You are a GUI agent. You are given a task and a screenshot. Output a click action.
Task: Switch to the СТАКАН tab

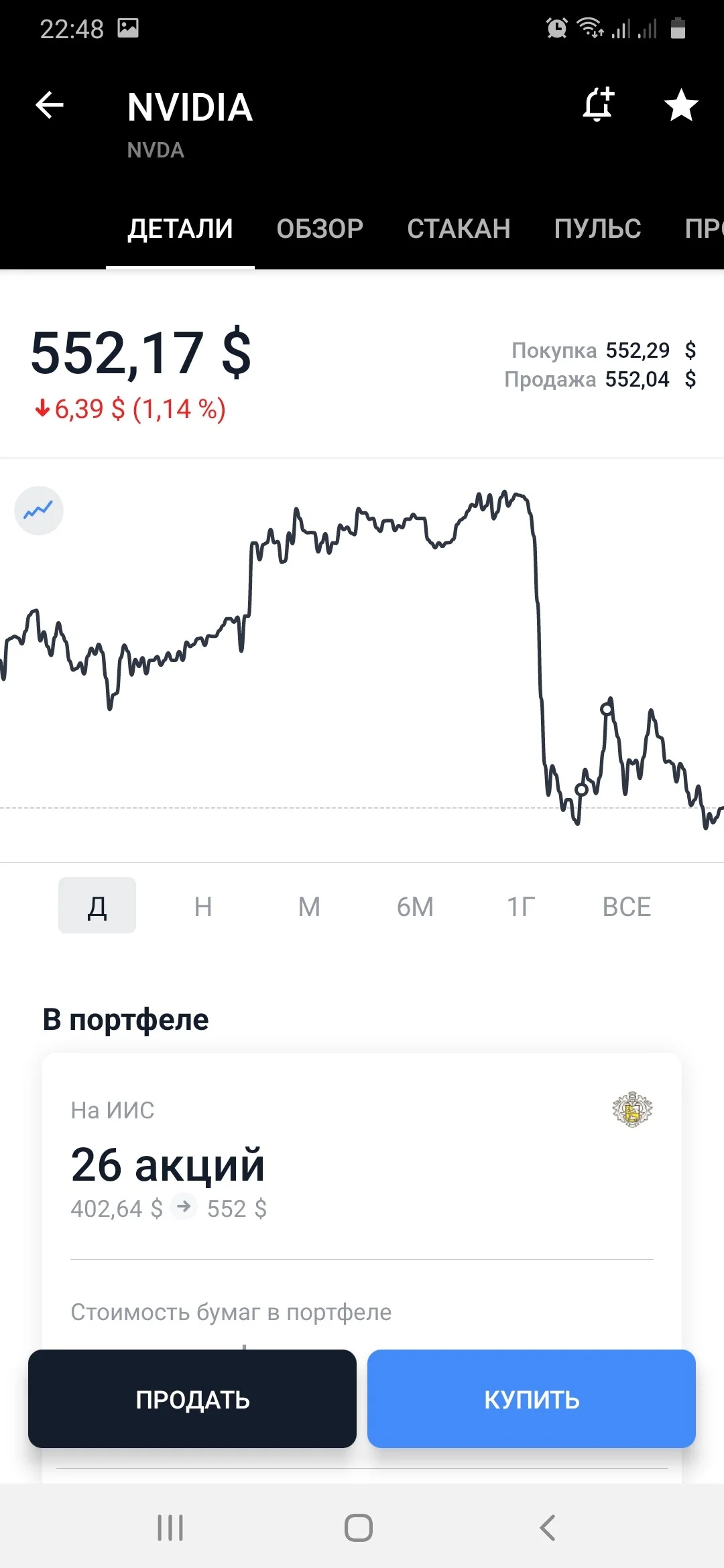click(459, 228)
